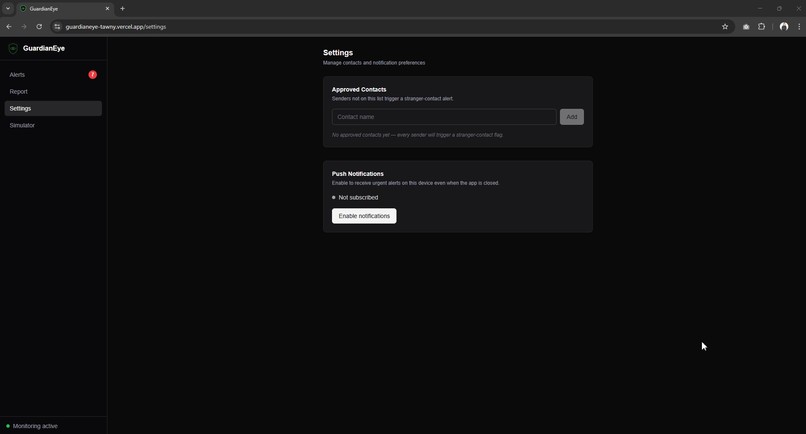This screenshot has width=806, height=434.
Task: Open the browser profile avatar
Action: 784,27
